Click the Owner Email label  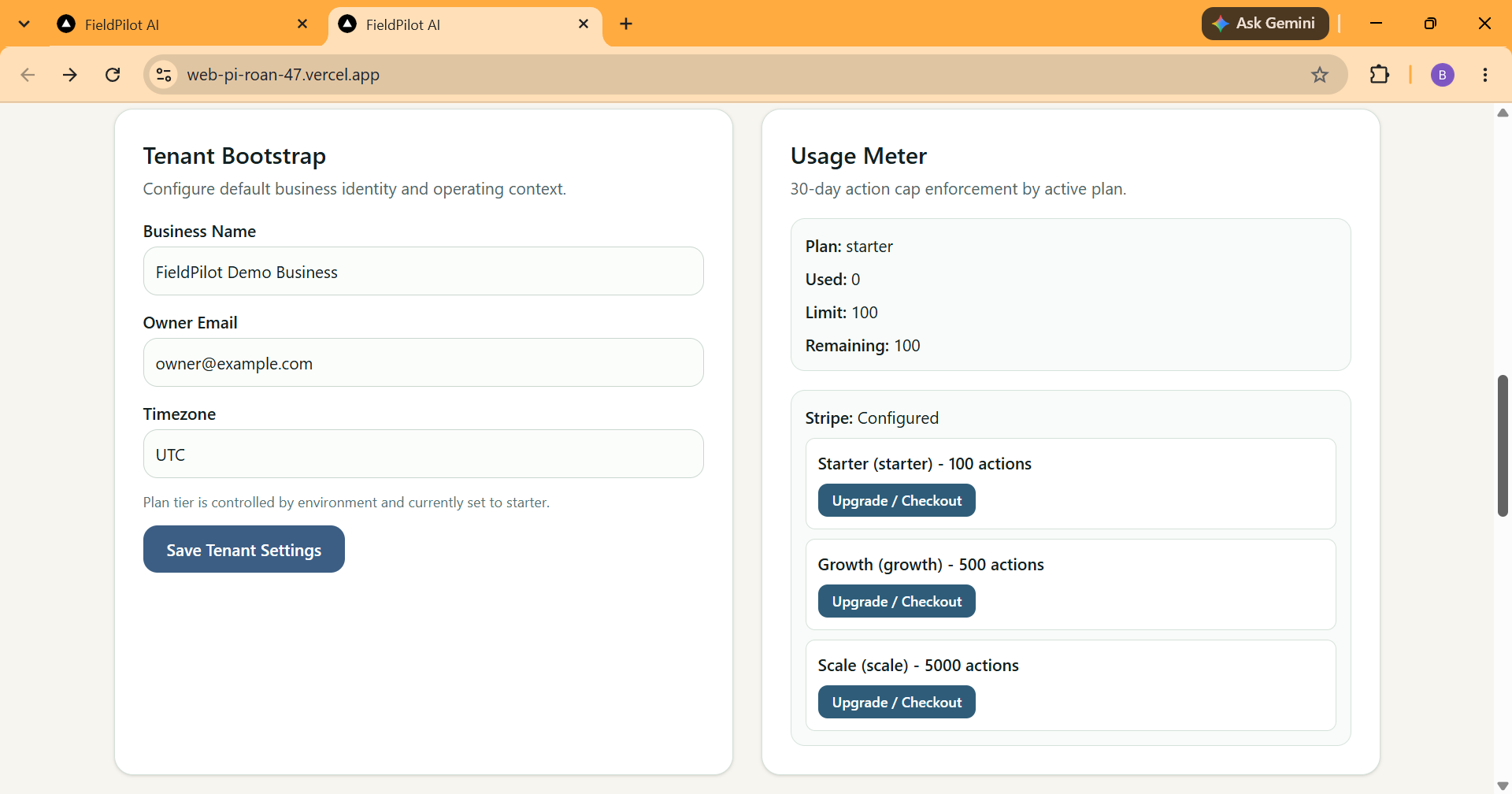190,323
